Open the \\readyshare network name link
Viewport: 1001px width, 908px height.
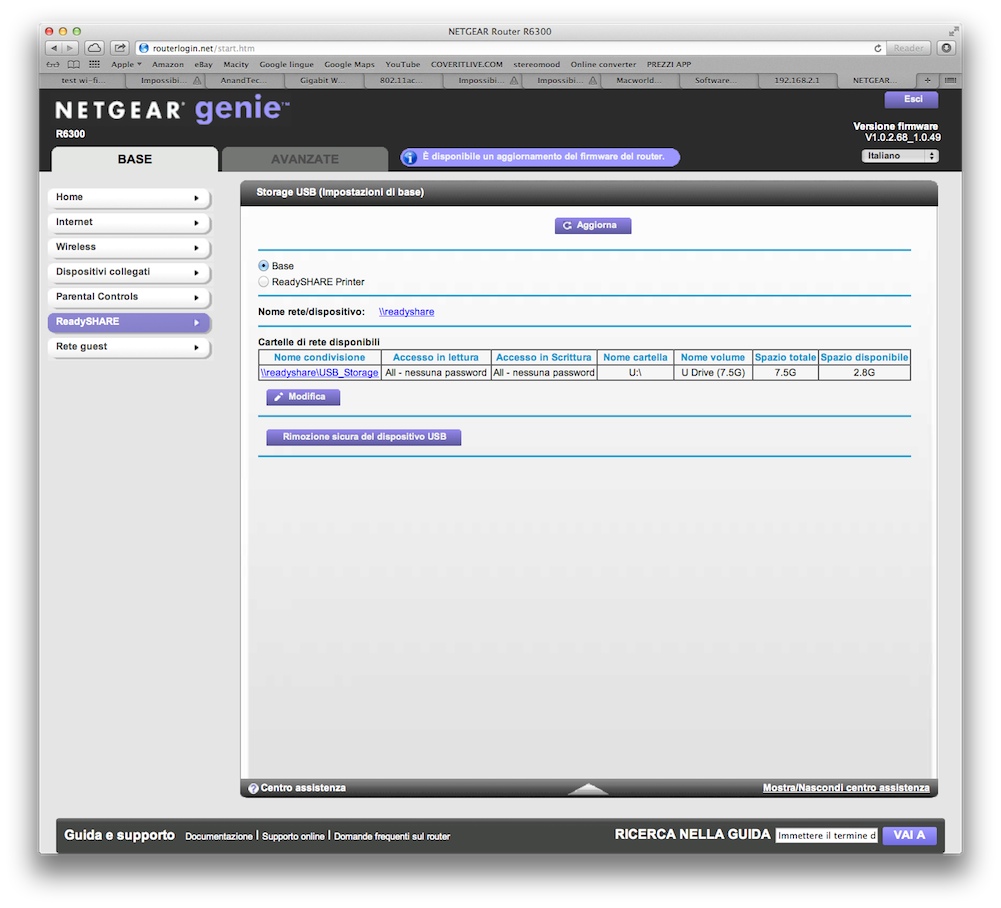click(407, 312)
